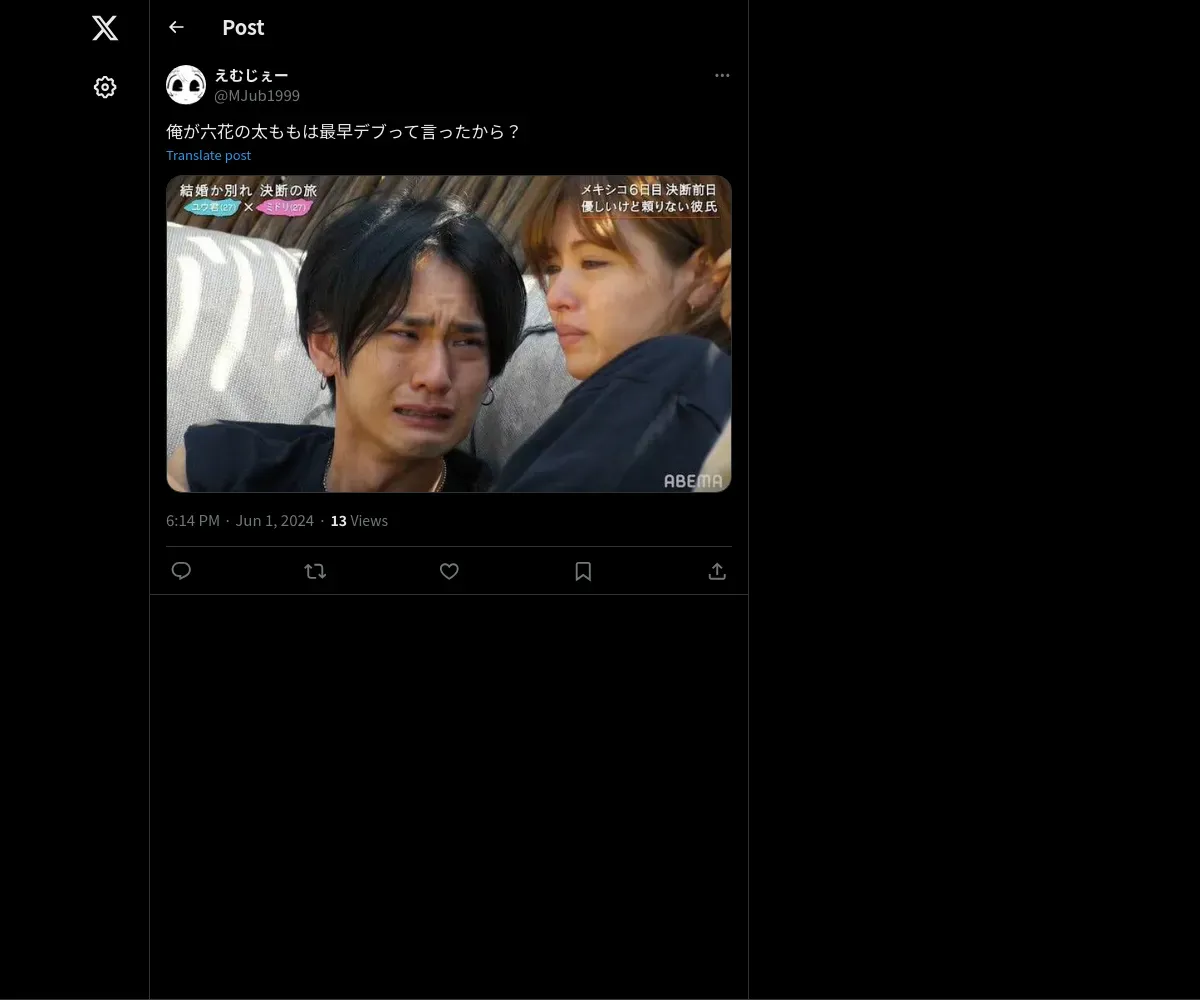Open the @MJub1999 handle link
The image size is (1200, 1000).
click(257, 96)
